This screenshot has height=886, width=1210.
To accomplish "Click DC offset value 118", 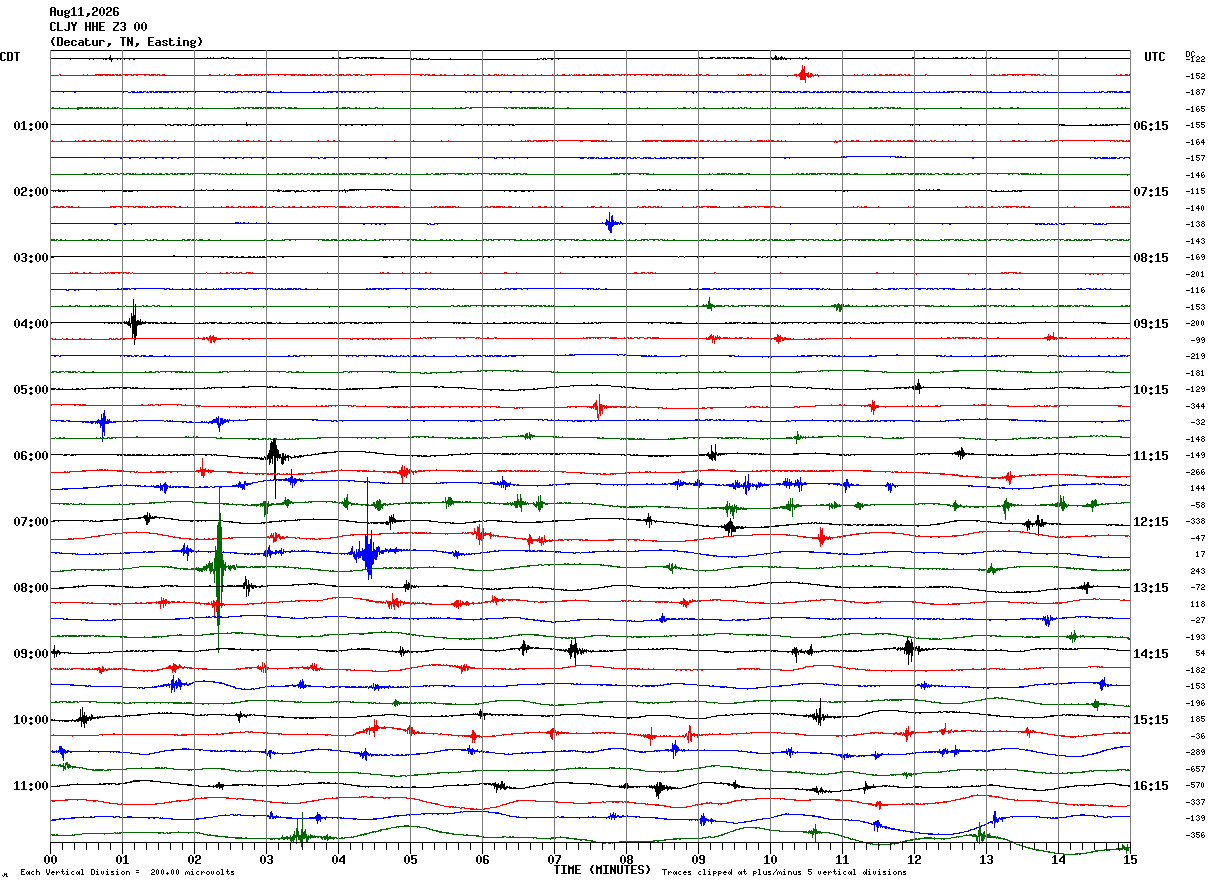I will coord(1197,604).
